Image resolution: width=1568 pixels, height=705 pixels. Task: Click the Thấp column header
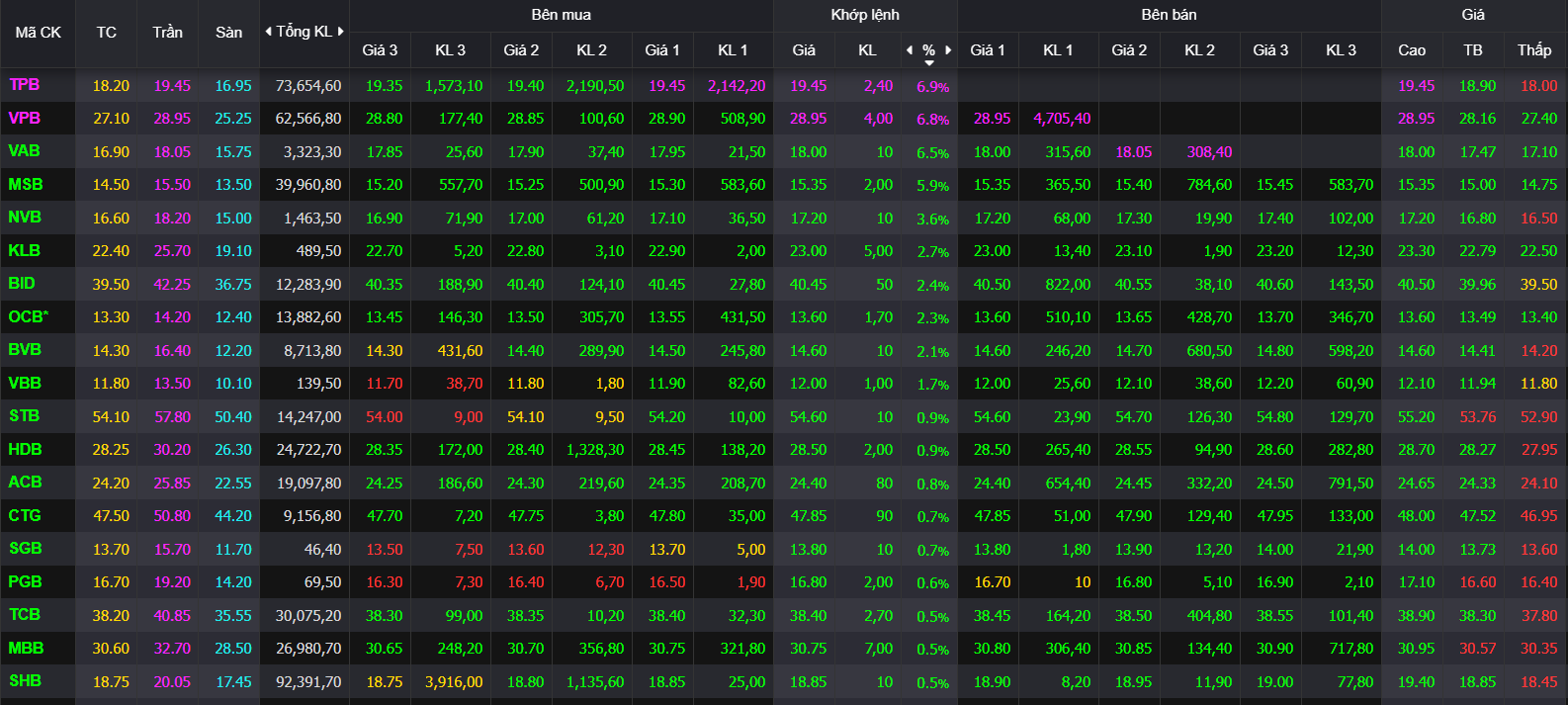[x=1534, y=49]
